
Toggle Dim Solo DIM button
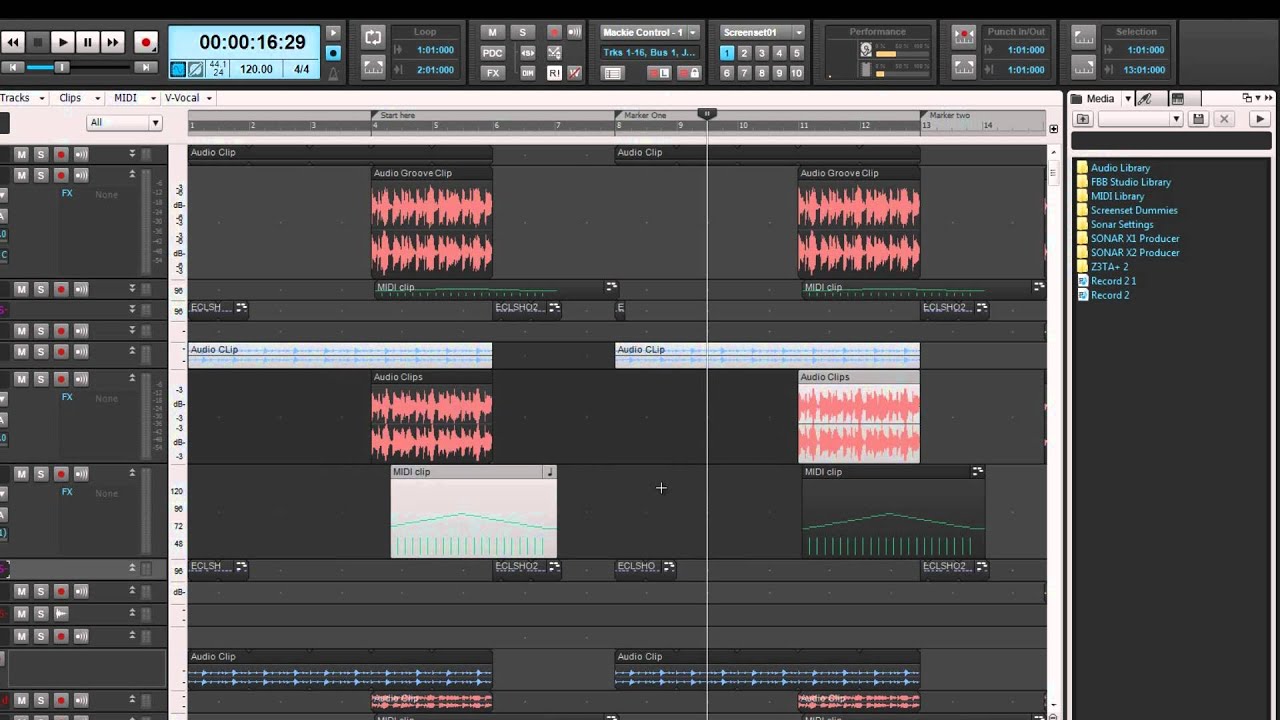528,73
